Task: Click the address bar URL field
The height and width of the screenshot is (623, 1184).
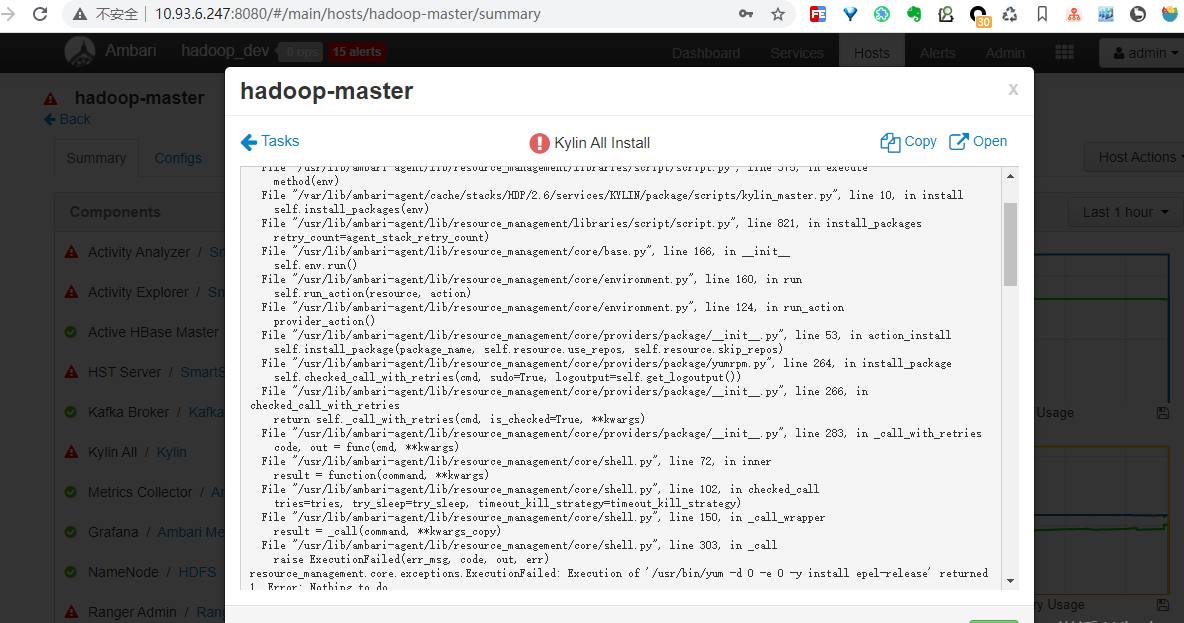Action: tap(347, 14)
